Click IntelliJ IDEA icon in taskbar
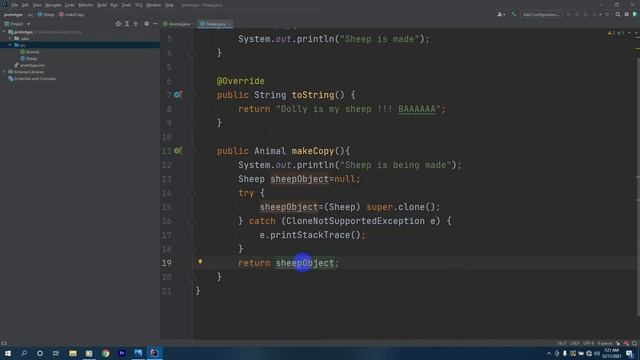The height and width of the screenshot is (360, 640). [154, 353]
